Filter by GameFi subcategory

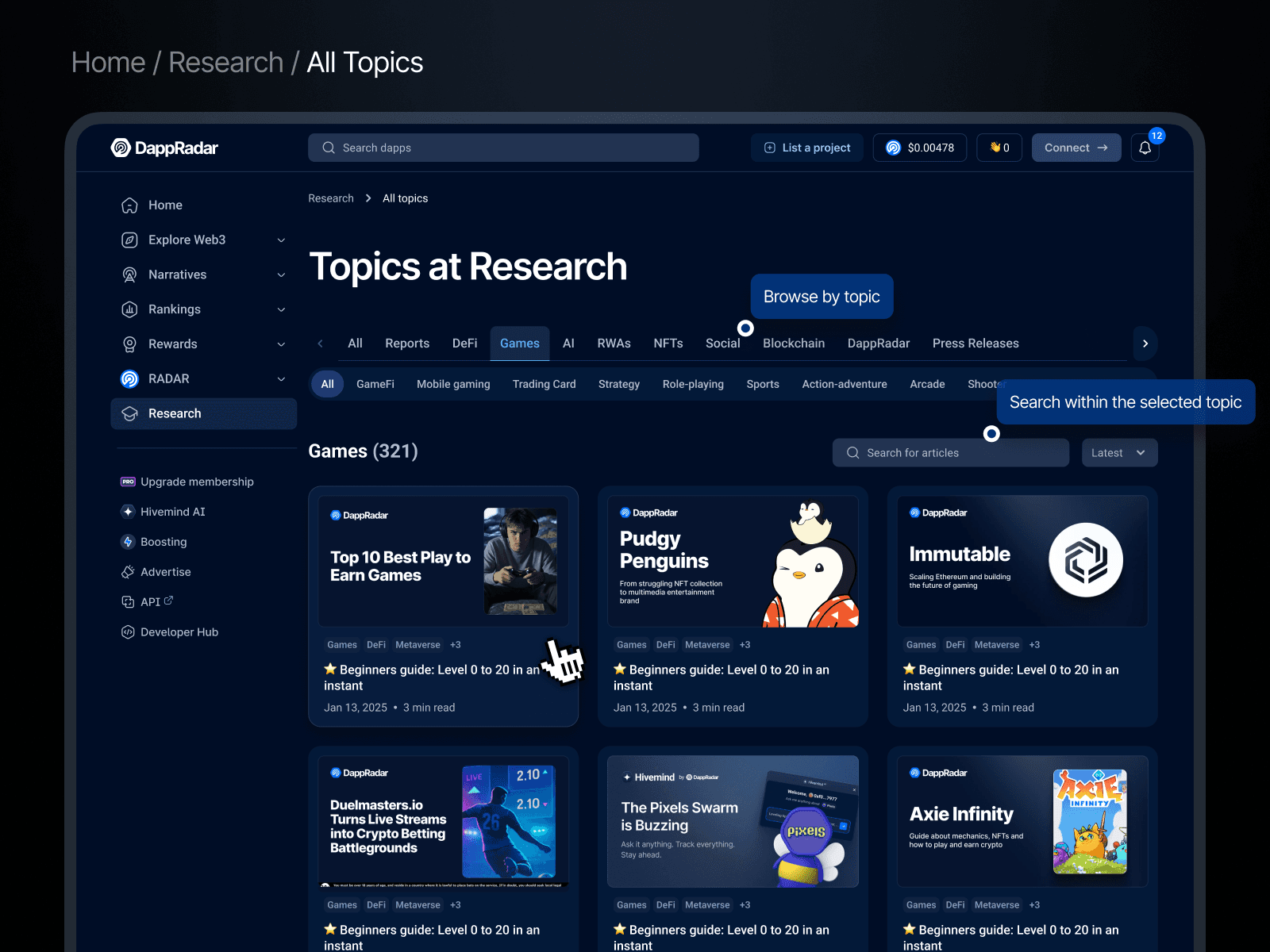click(x=375, y=384)
